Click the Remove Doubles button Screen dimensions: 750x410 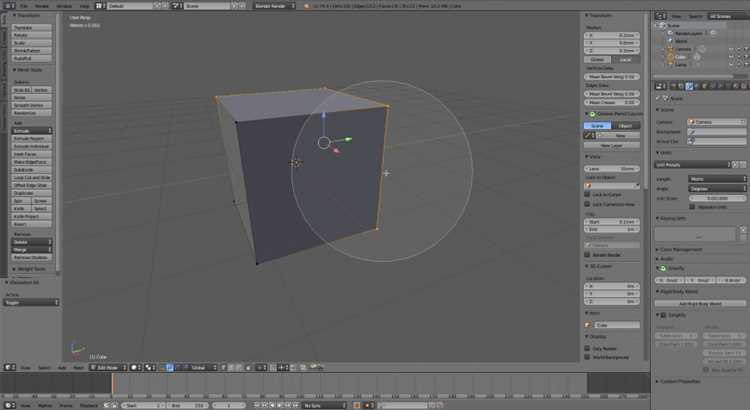pos(32,257)
